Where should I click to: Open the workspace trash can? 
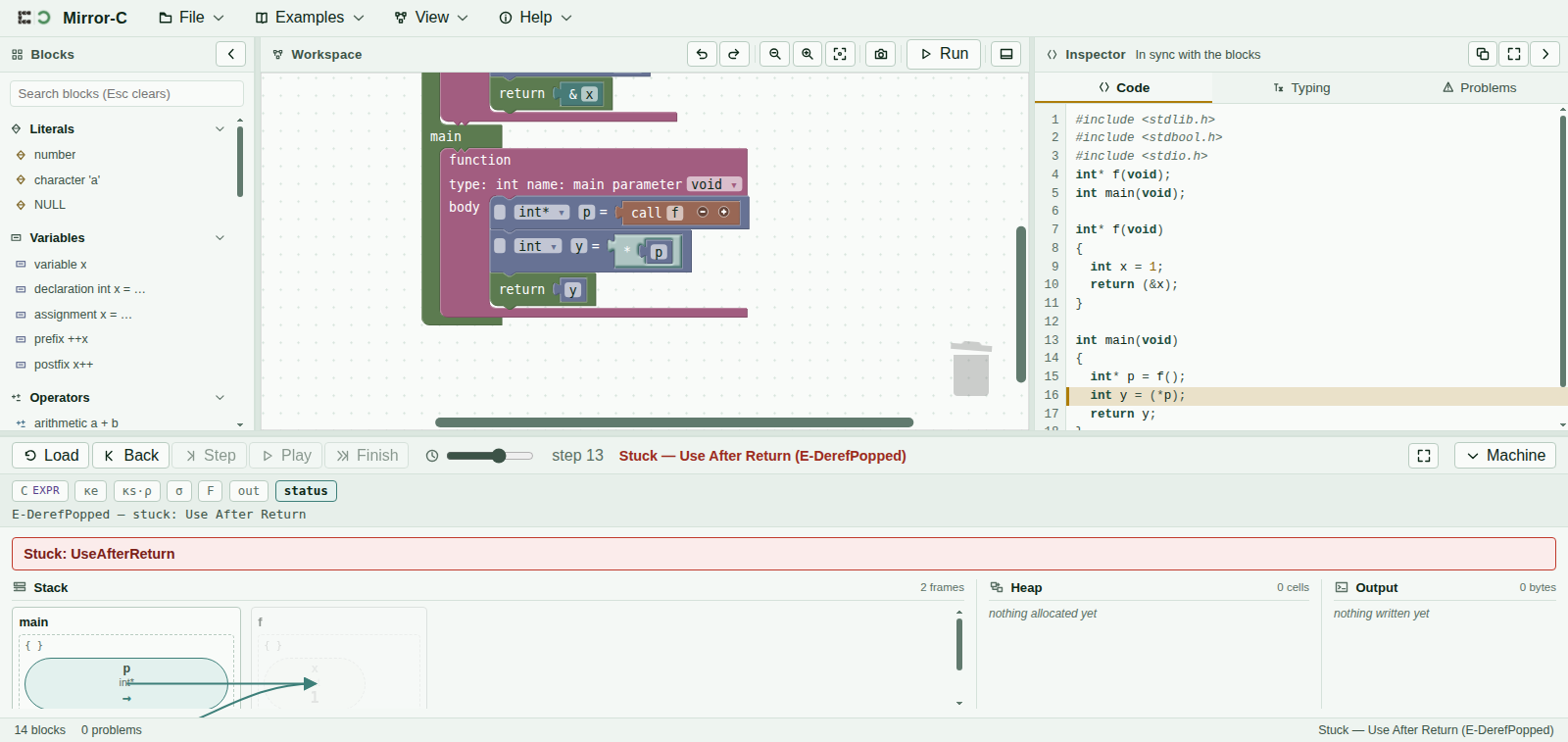point(971,369)
